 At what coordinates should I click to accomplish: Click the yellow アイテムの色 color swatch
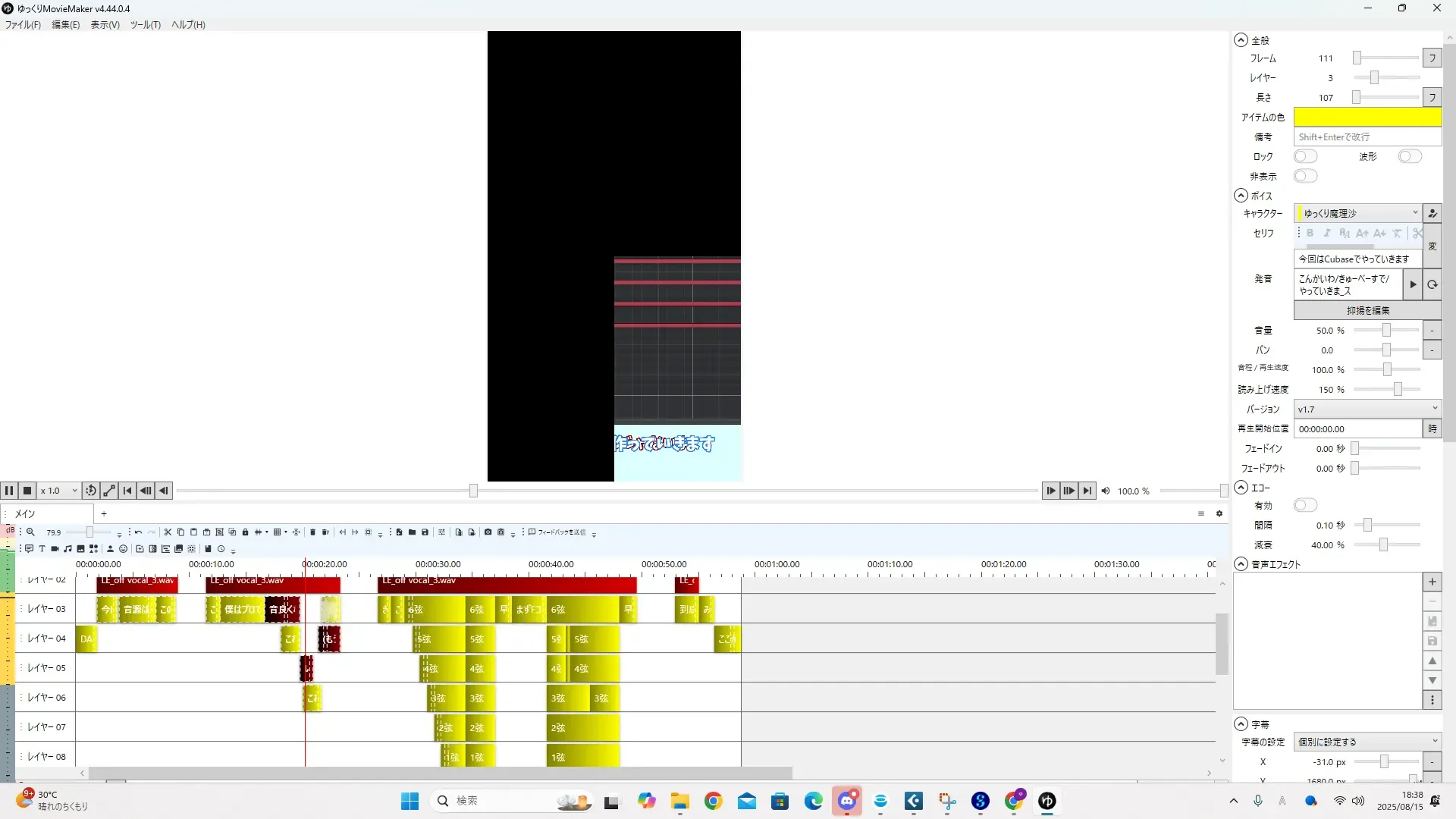tap(1367, 117)
